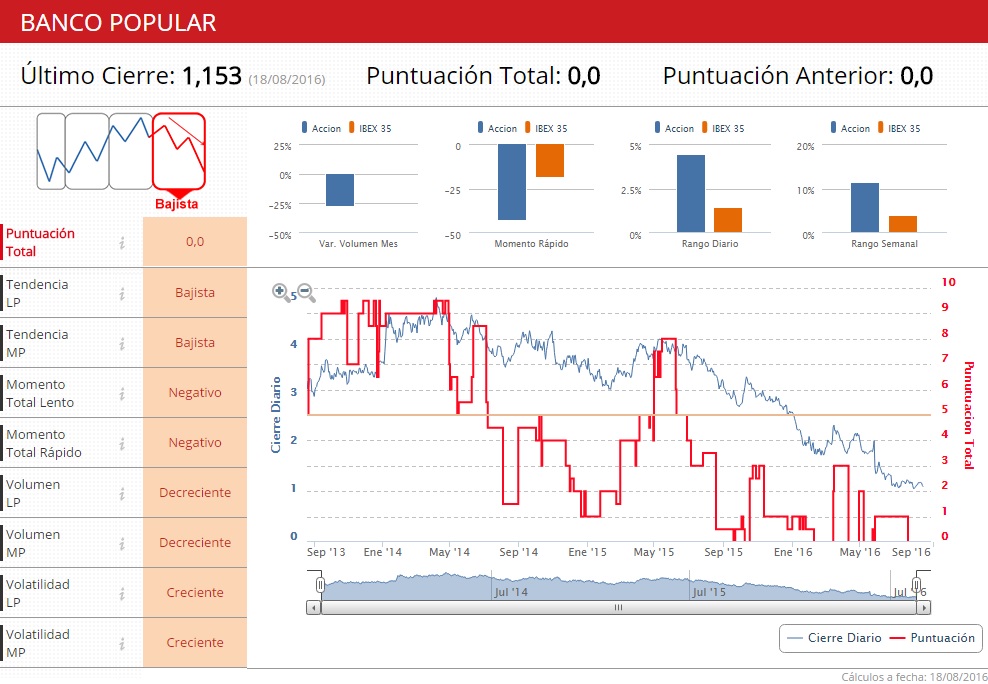This screenshot has height=684, width=988.
Task: Click the Cierre Diario axis title
Action: click(275, 415)
